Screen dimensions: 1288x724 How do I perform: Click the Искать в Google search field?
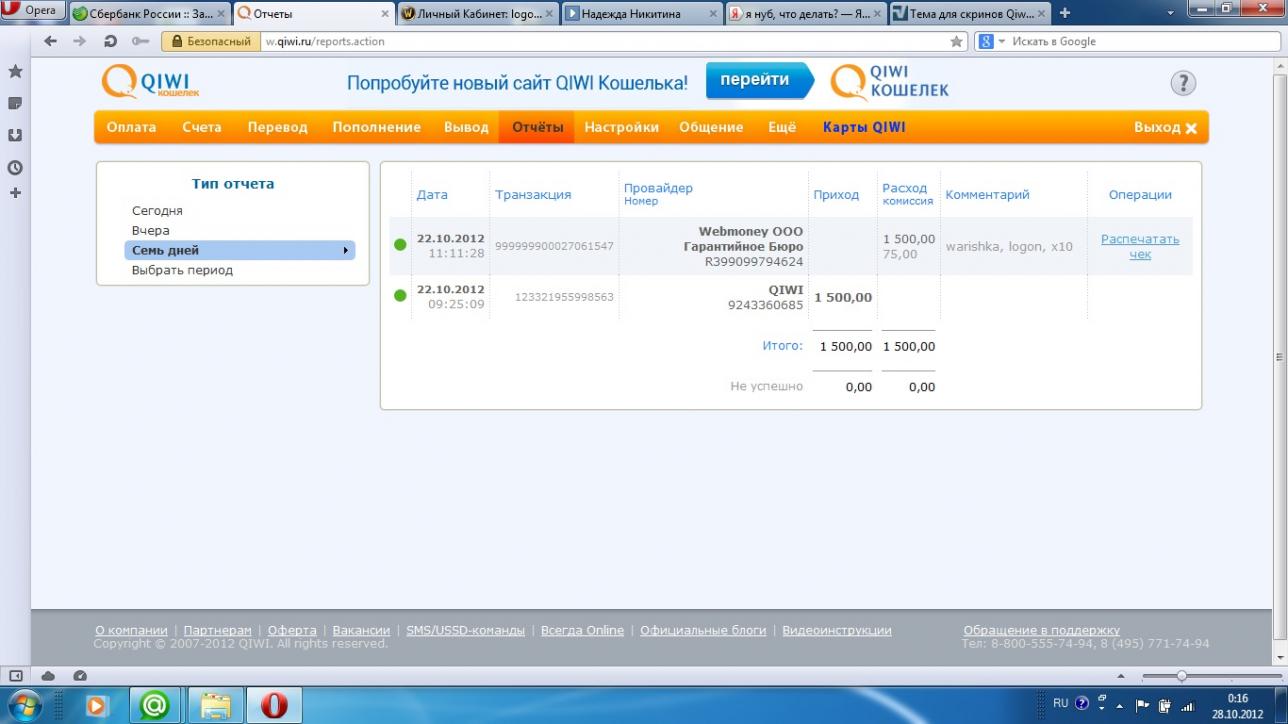pyautogui.click(x=1140, y=42)
